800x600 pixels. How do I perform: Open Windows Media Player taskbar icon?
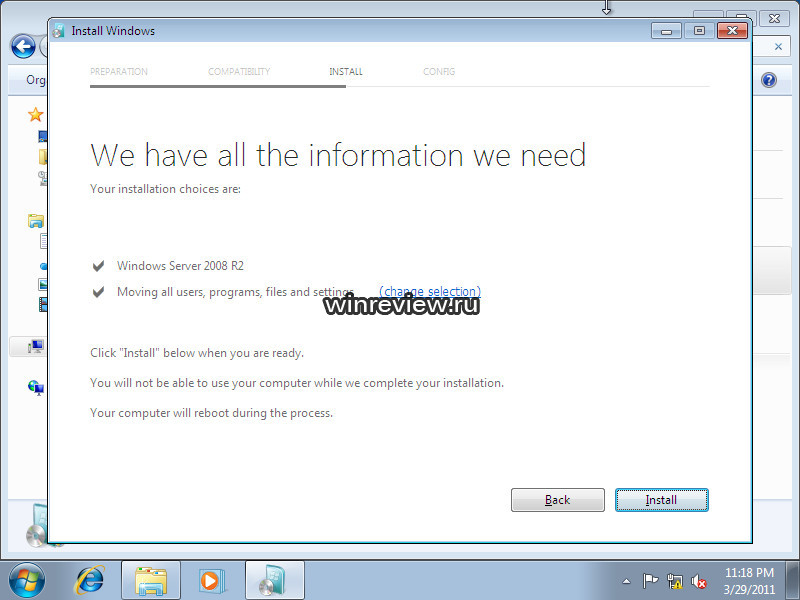(211, 580)
